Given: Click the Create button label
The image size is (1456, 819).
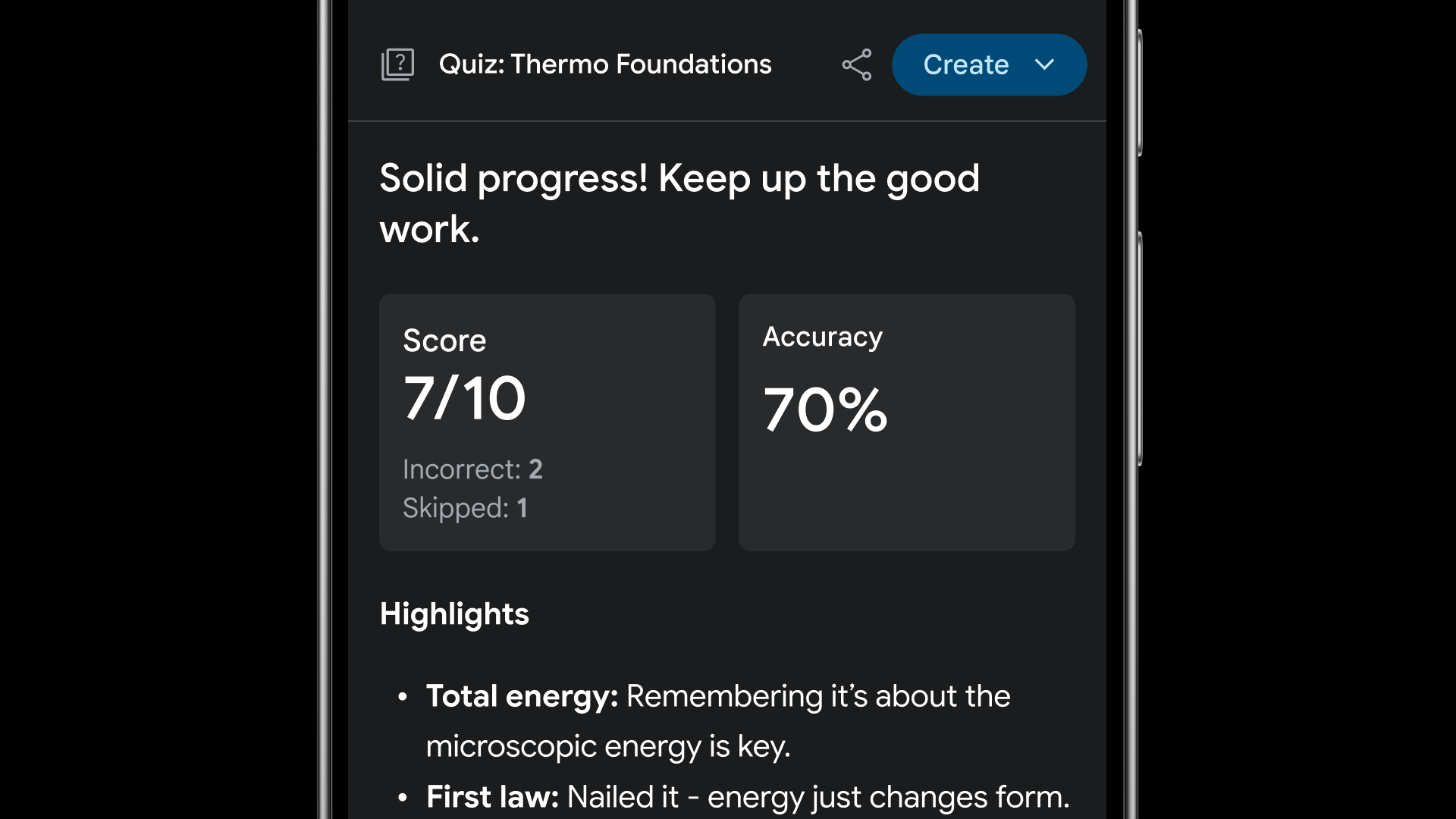Looking at the screenshot, I should (x=965, y=64).
